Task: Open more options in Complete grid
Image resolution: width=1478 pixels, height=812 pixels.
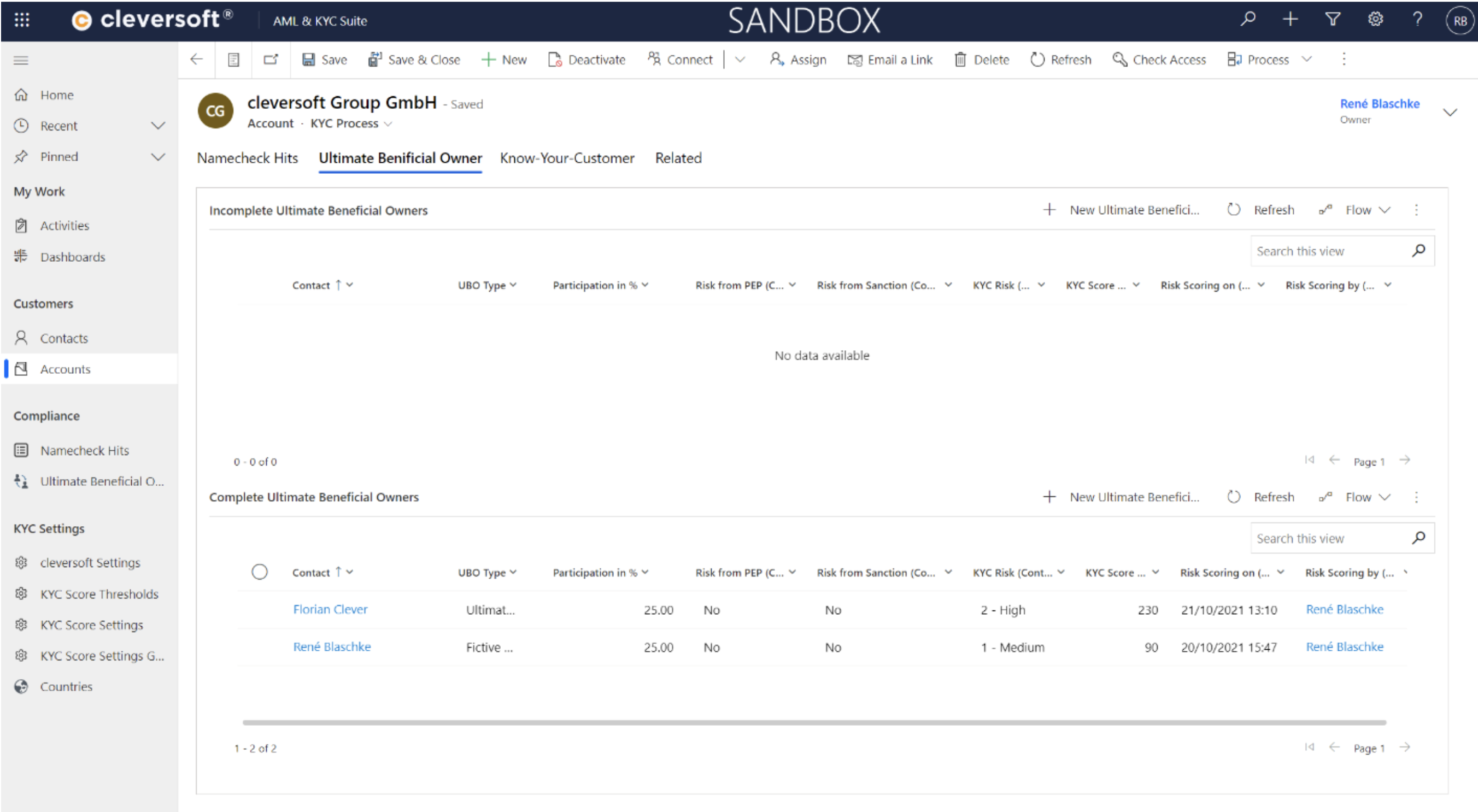Action: coord(1416,497)
